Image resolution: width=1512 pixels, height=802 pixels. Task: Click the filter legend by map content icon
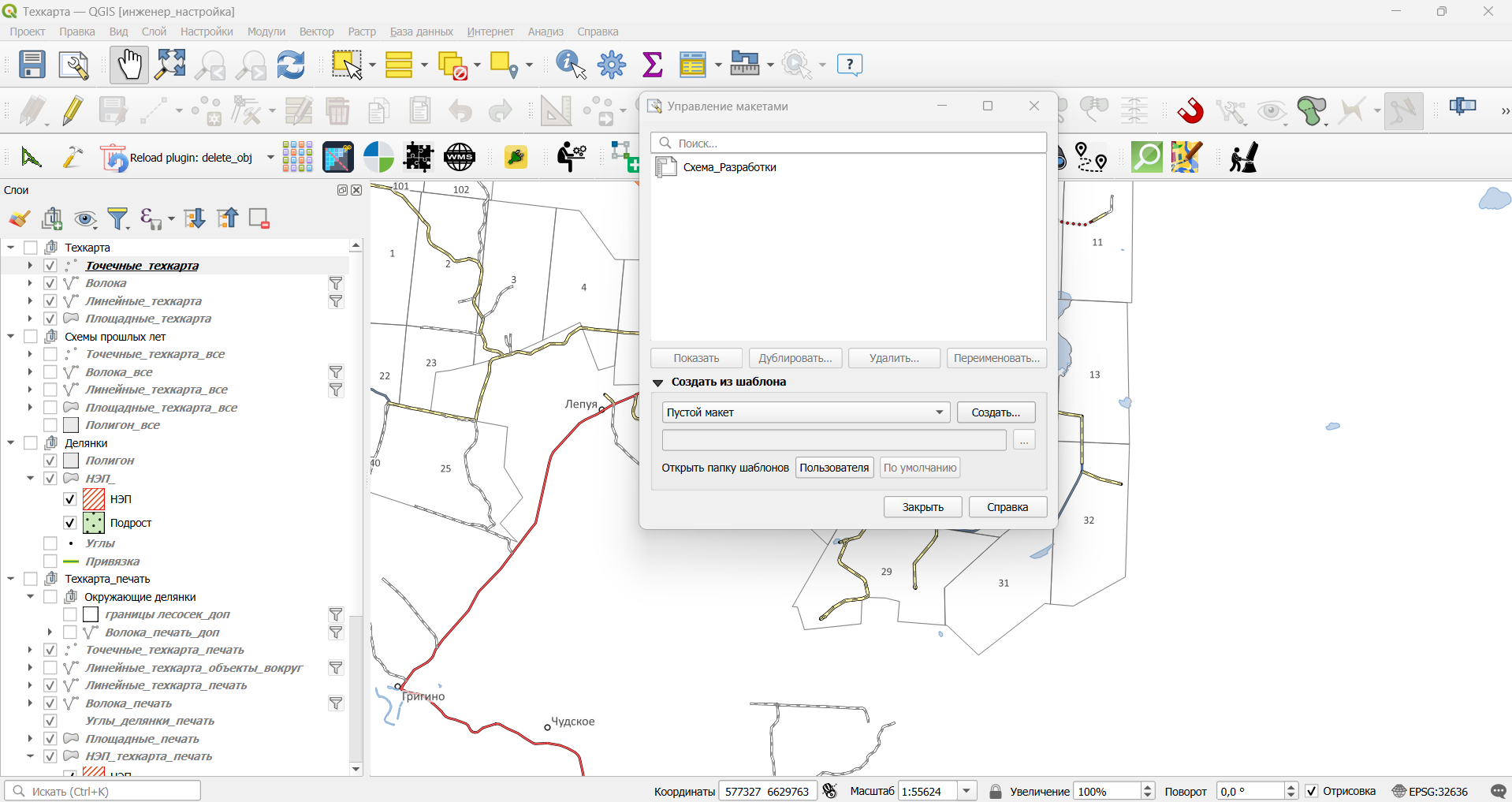(x=118, y=218)
